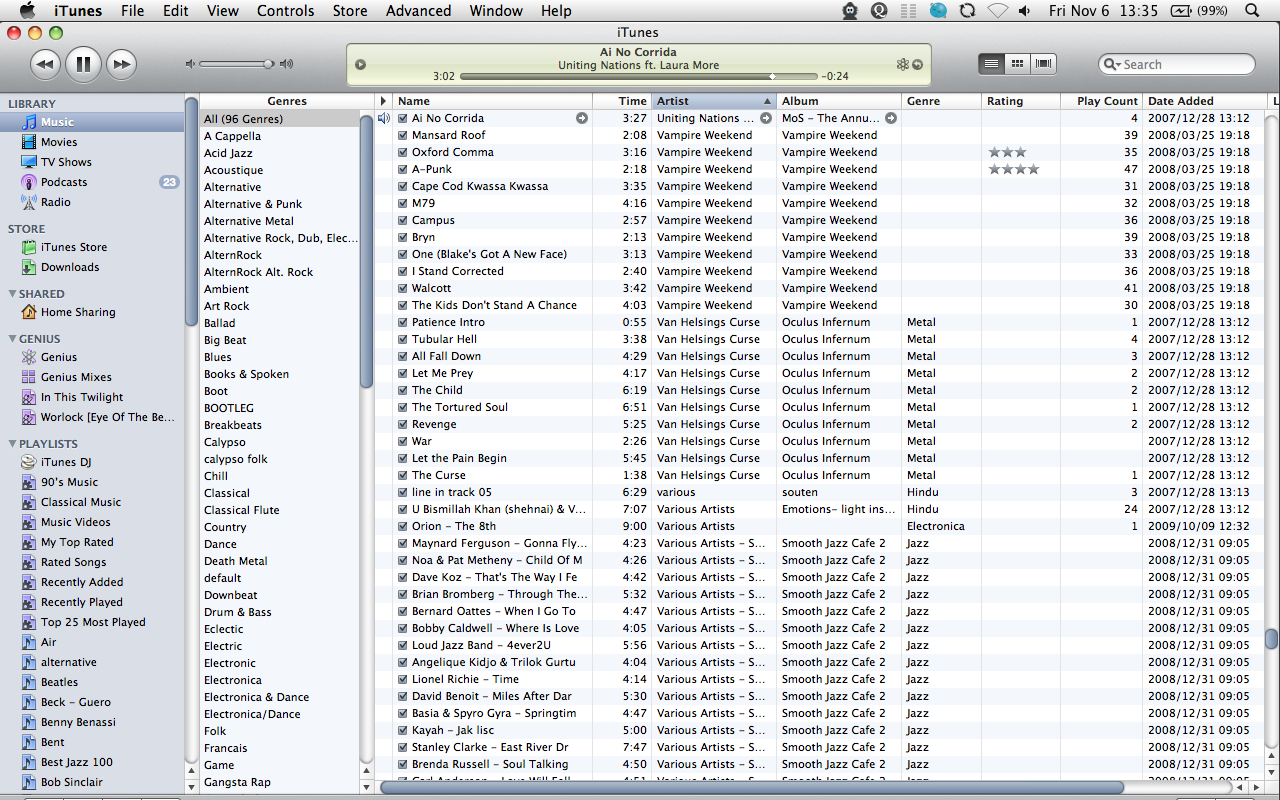The width and height of the screenshot is (1280, 800).
Task: Click the Spotlight magnifier in menu bar
Action: 1253,11
